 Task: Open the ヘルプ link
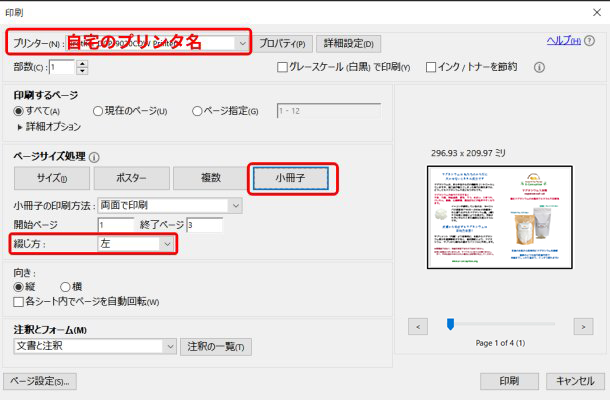(x=560, y=40)
